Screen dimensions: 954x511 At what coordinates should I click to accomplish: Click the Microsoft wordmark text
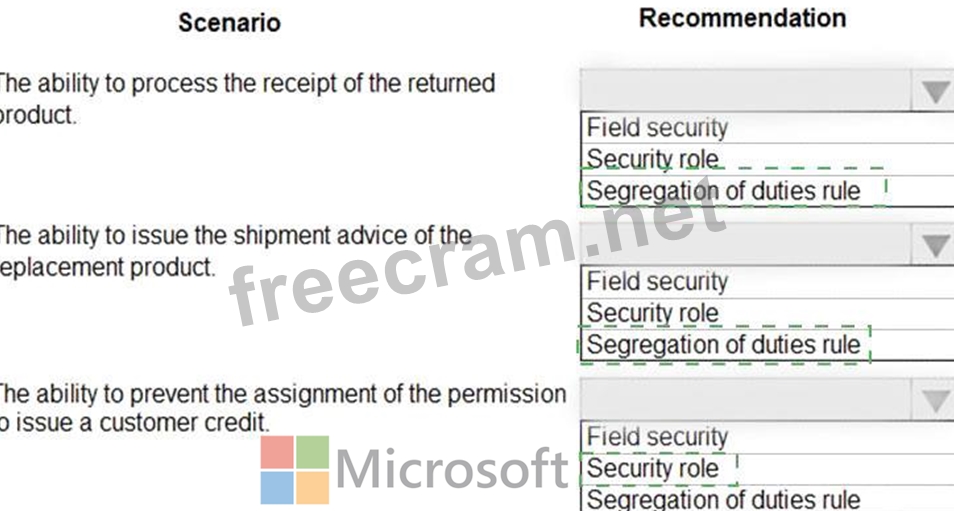[452, 469]
